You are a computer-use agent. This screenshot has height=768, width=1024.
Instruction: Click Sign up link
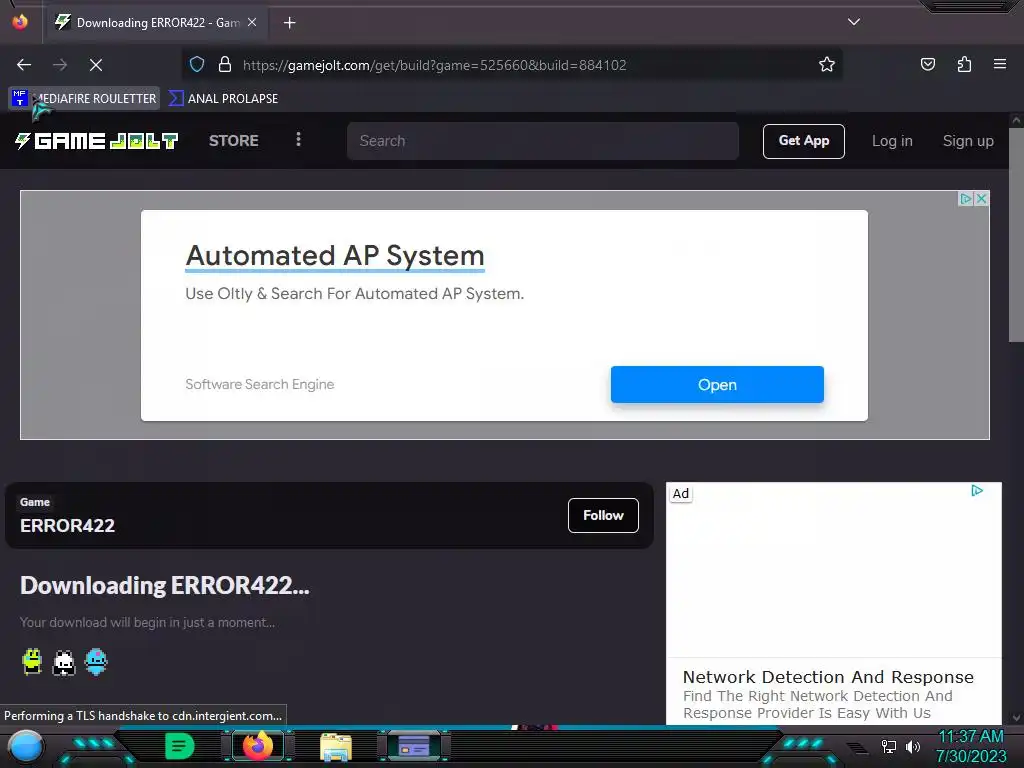pyautogui.click(x=968, y=140)
